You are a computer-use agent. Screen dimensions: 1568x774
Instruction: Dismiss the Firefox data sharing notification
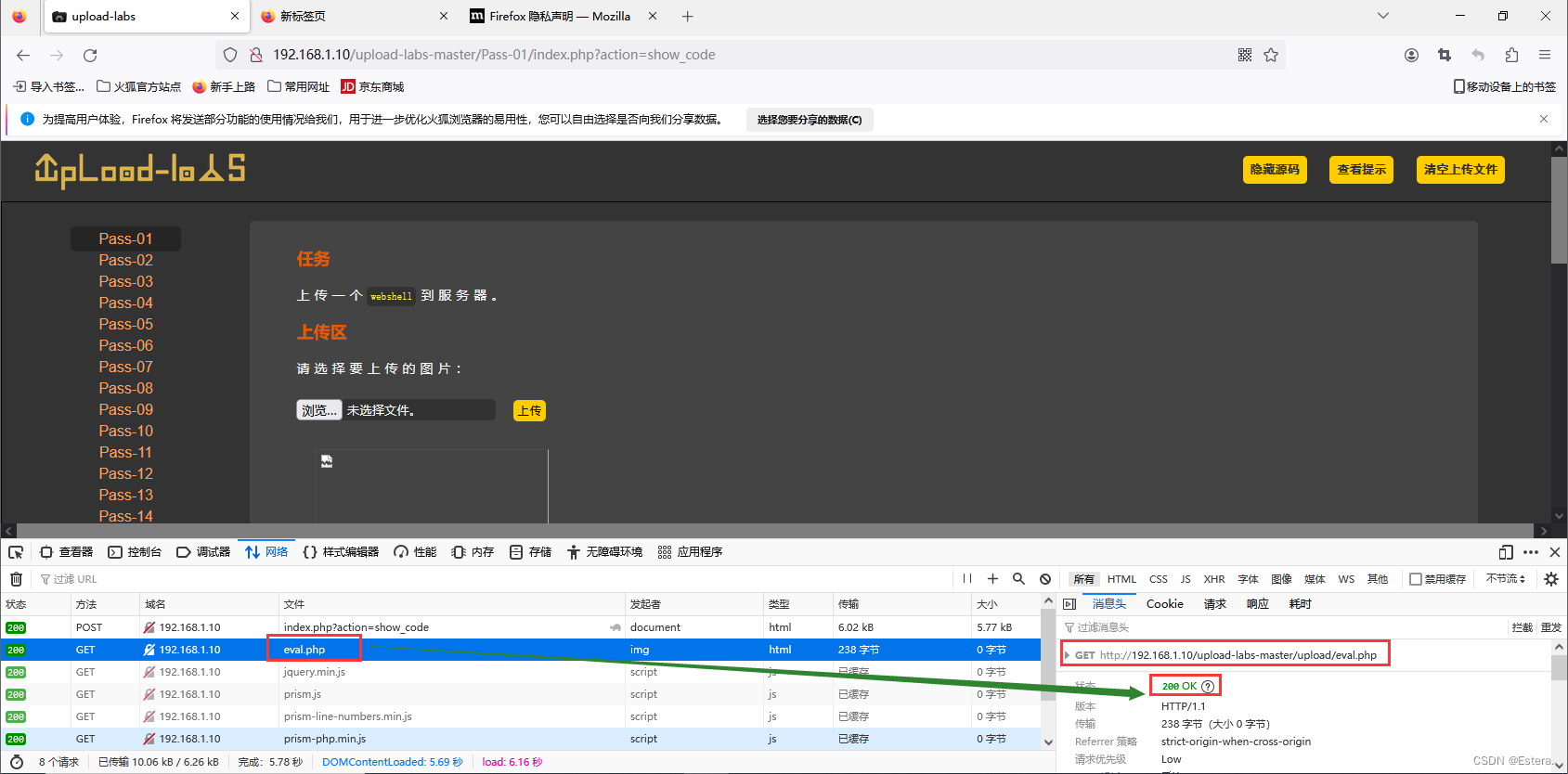[x=1544, y=119]
